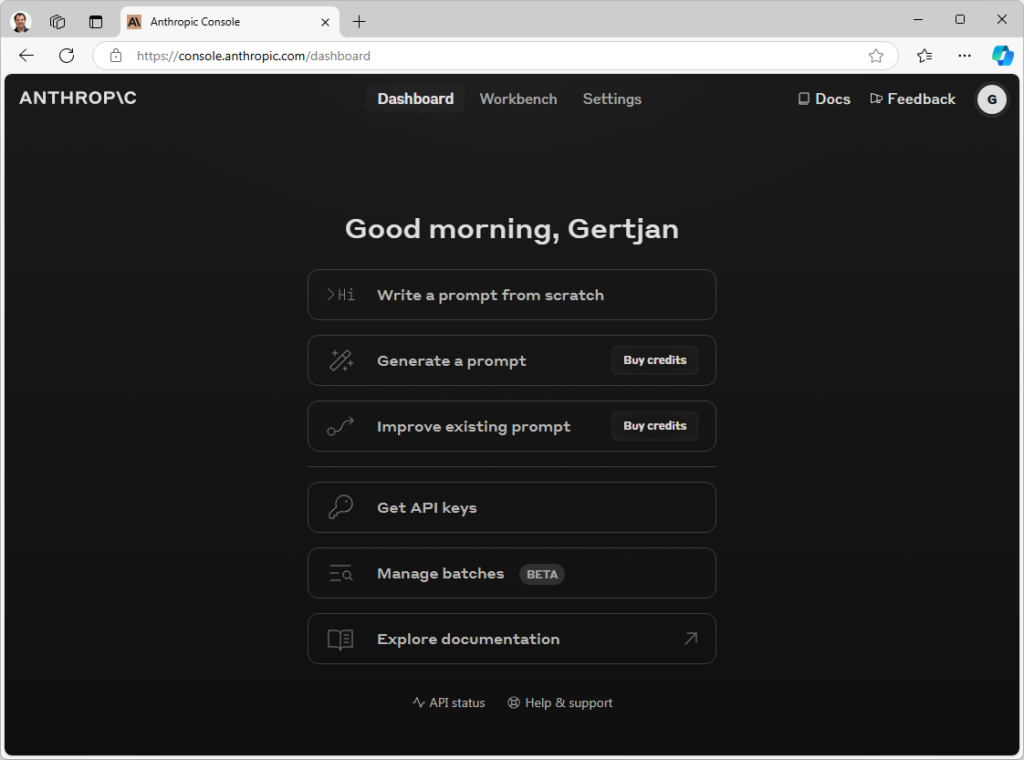Switch to the Workbench tab

(518, 99)
